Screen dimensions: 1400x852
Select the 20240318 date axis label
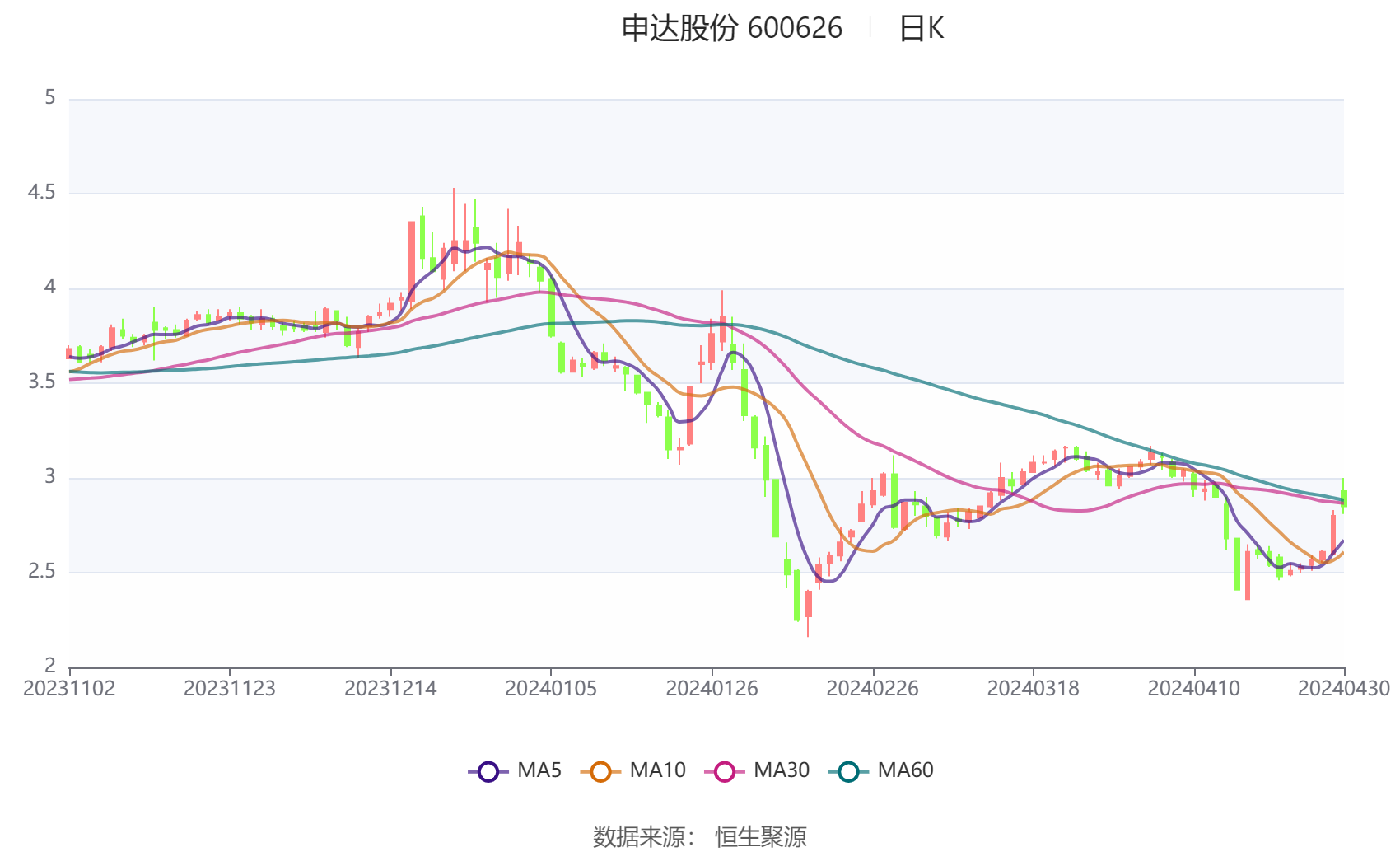coord(1033,688)
